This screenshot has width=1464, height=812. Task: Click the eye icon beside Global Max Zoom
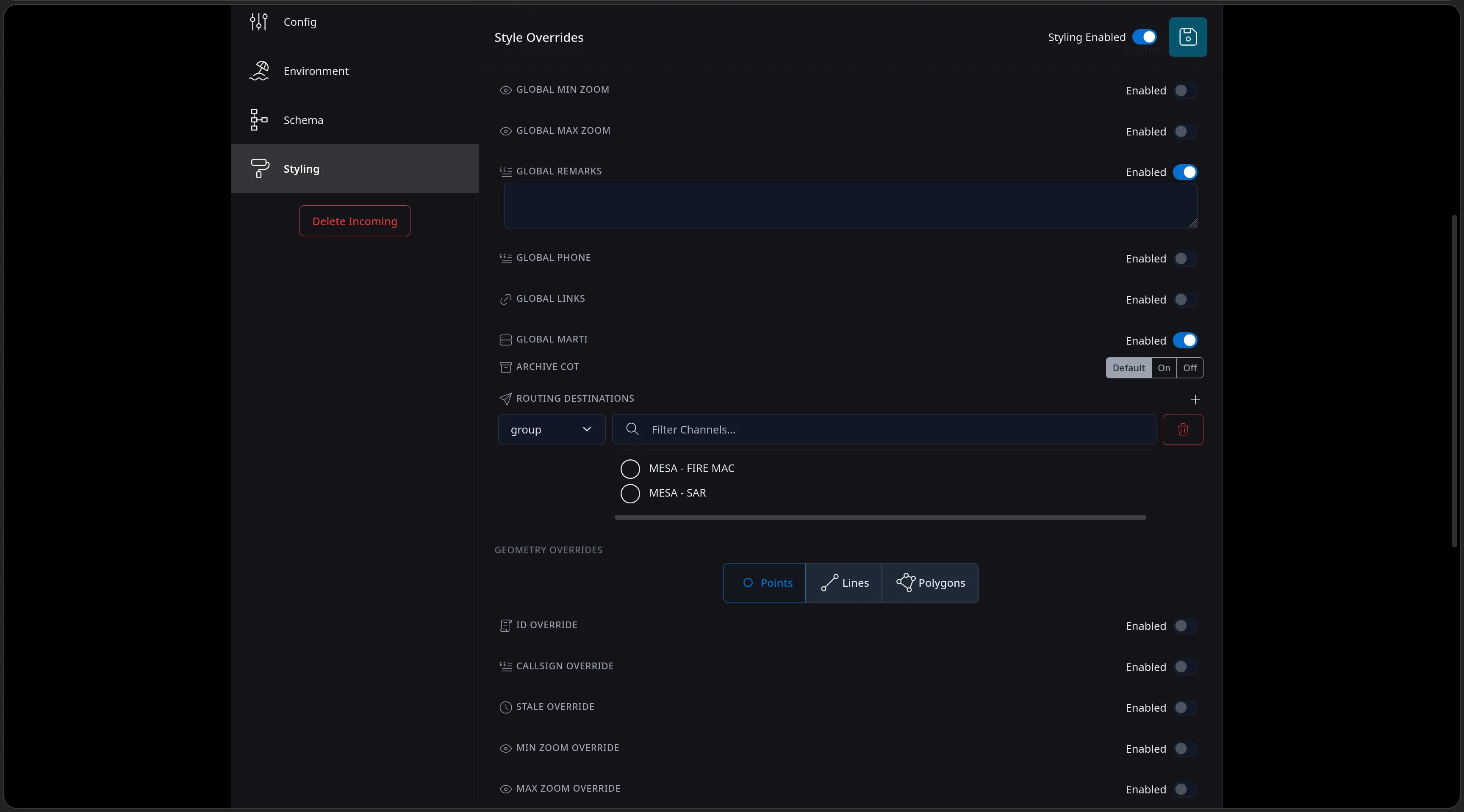coord(505,131)
